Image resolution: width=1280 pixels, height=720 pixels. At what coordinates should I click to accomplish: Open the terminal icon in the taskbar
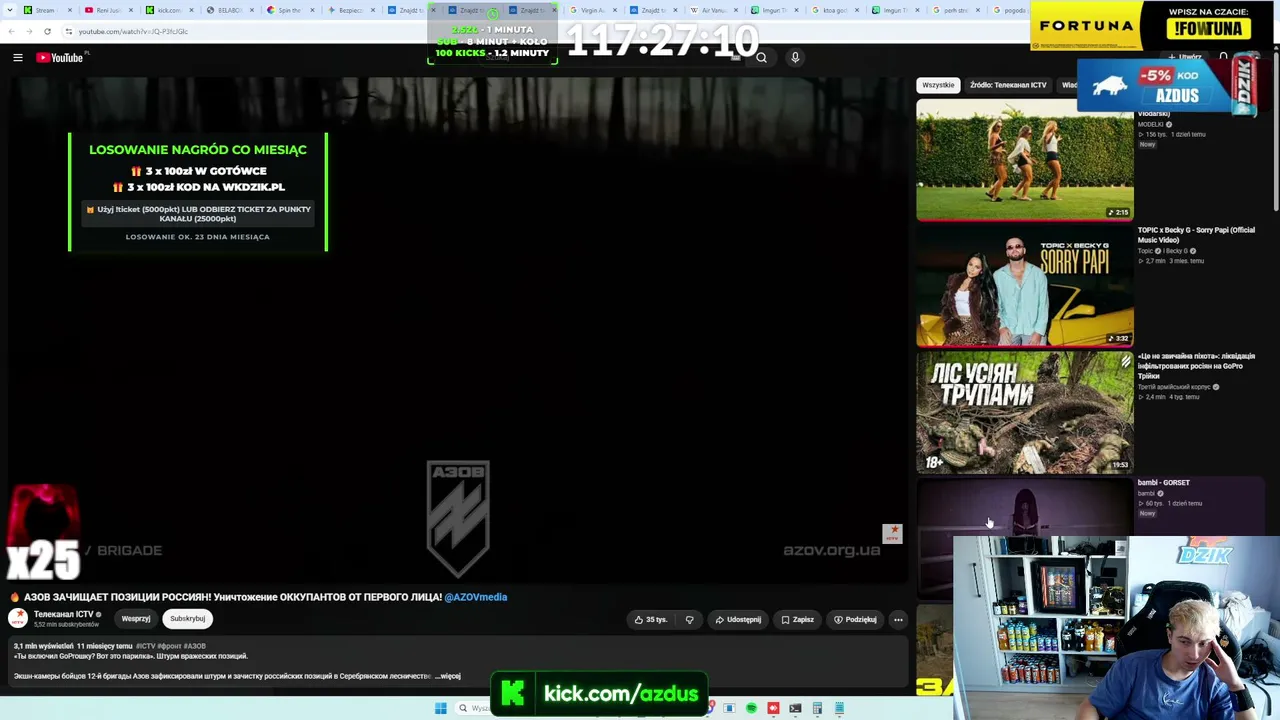click(x=795, y=709)
